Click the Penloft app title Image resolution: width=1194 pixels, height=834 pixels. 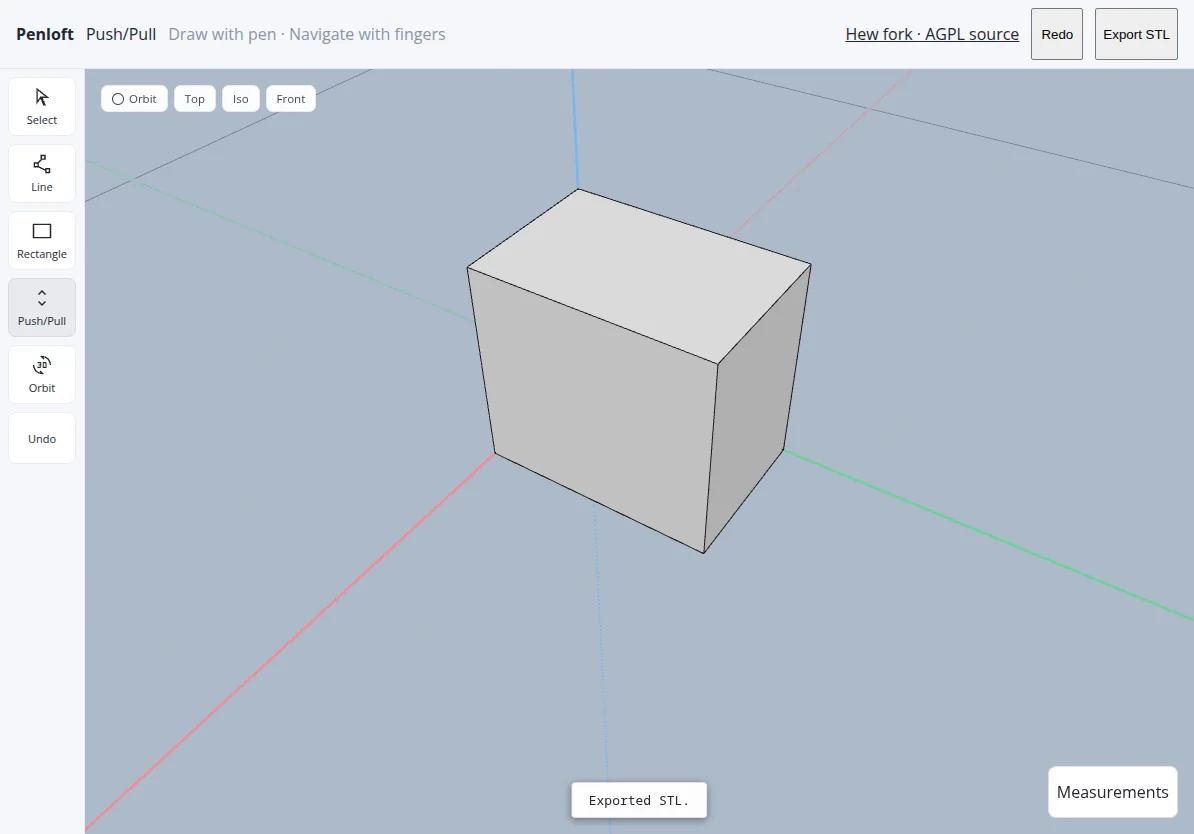click(45, 34)
